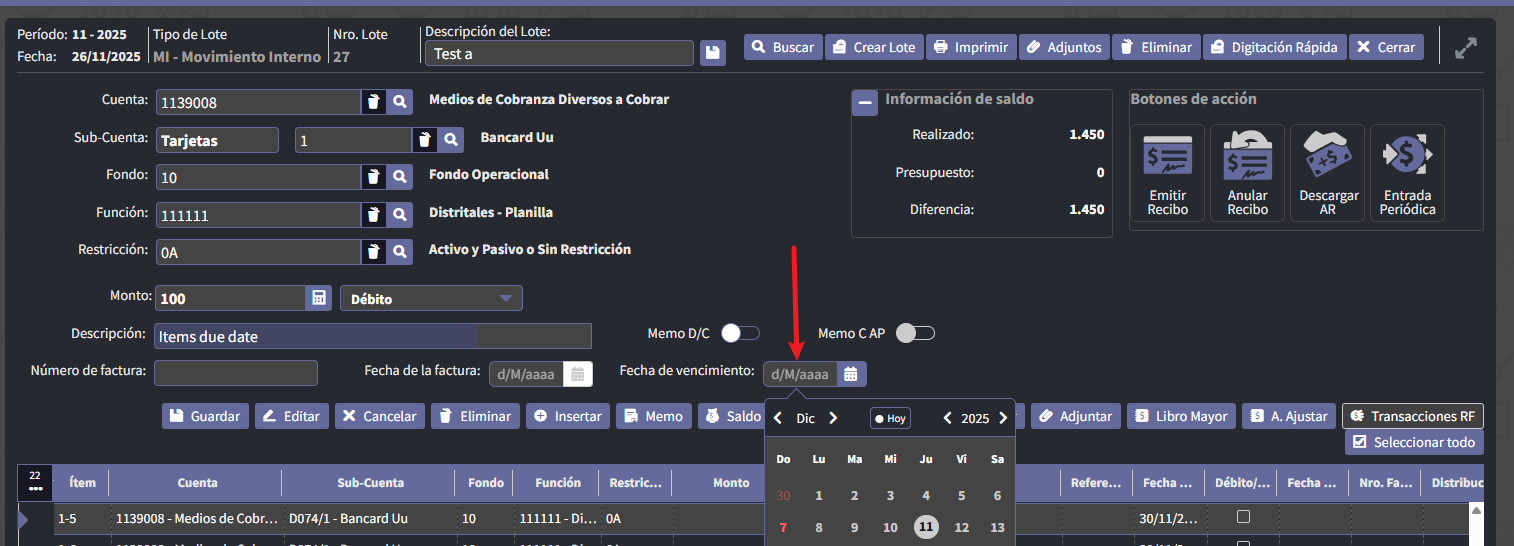Go to next month in calendar
The image size is (1514, 546).
833,418
